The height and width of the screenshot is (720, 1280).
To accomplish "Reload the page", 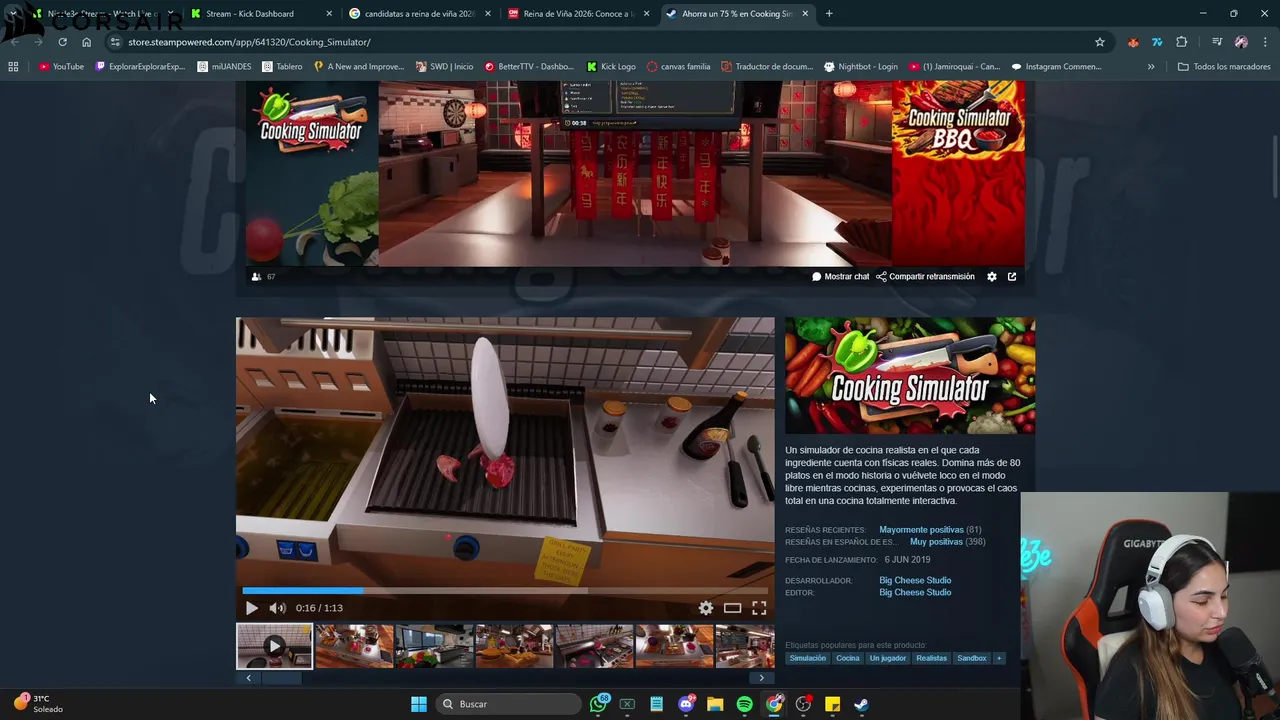I will click(62, 42).
